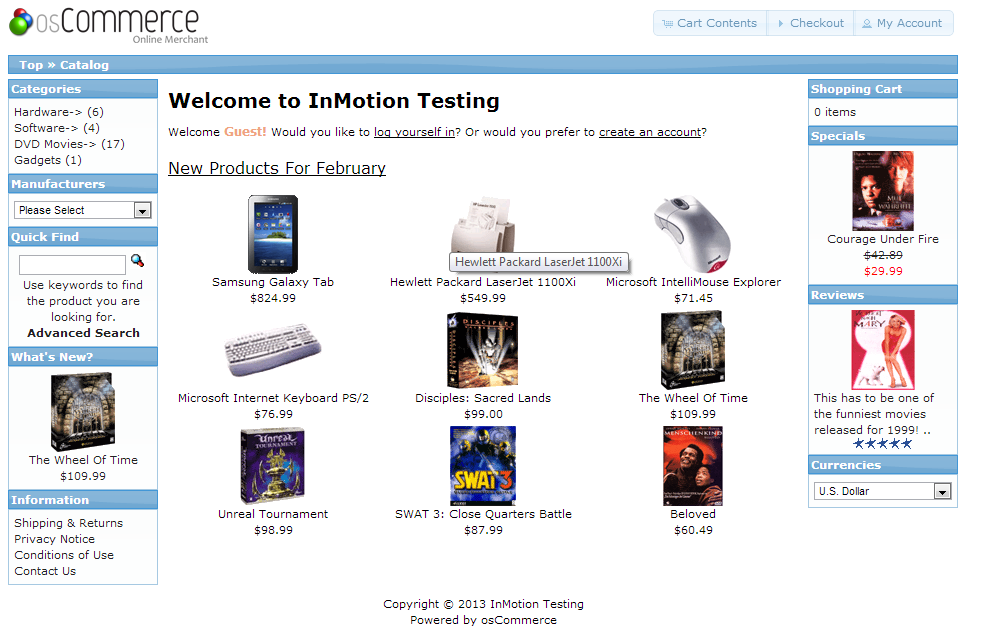
Task: Open the Hewlett Packard LaserJet printer image
Action: [x=483, y=224]
